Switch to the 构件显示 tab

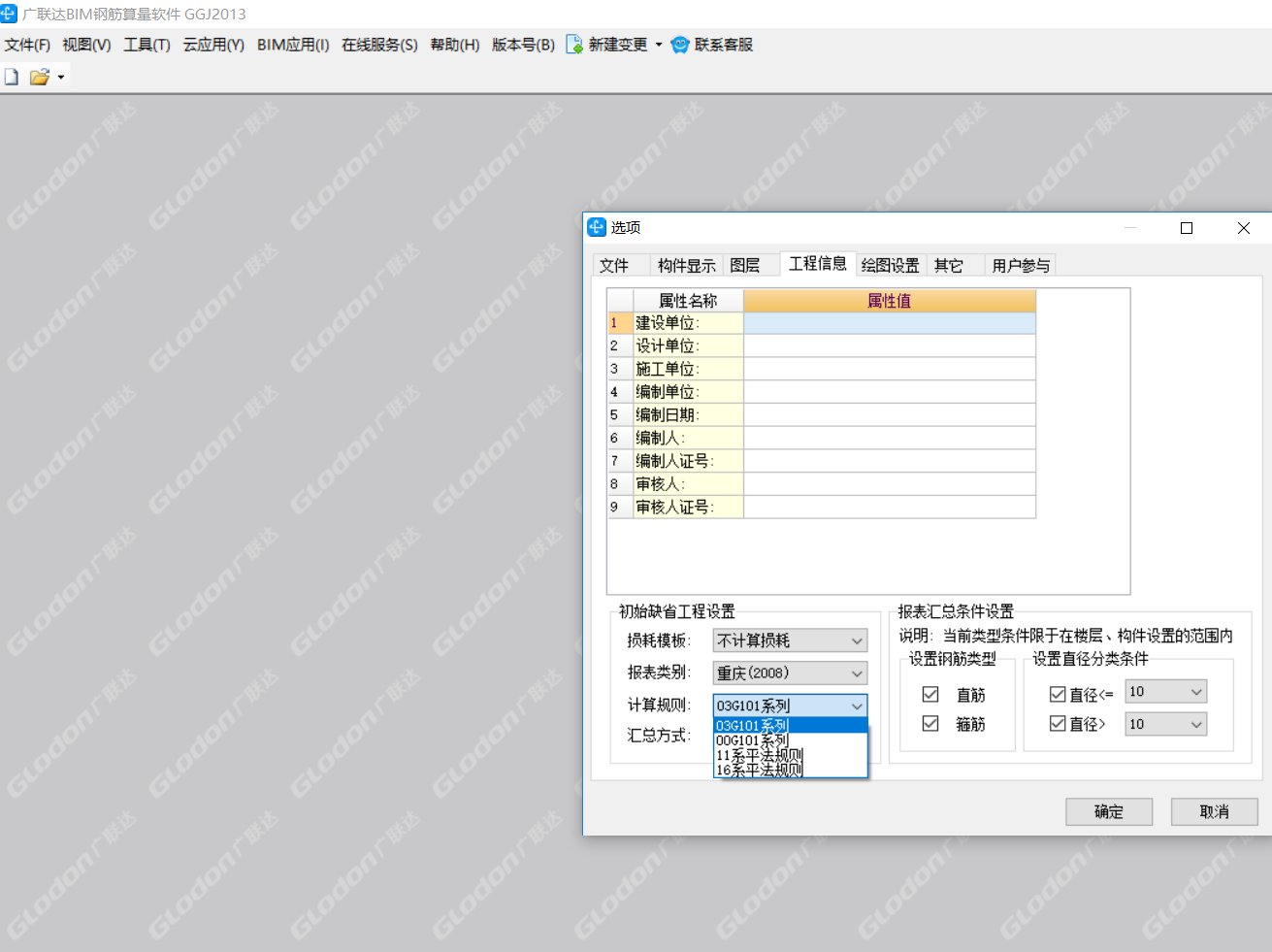686,266
